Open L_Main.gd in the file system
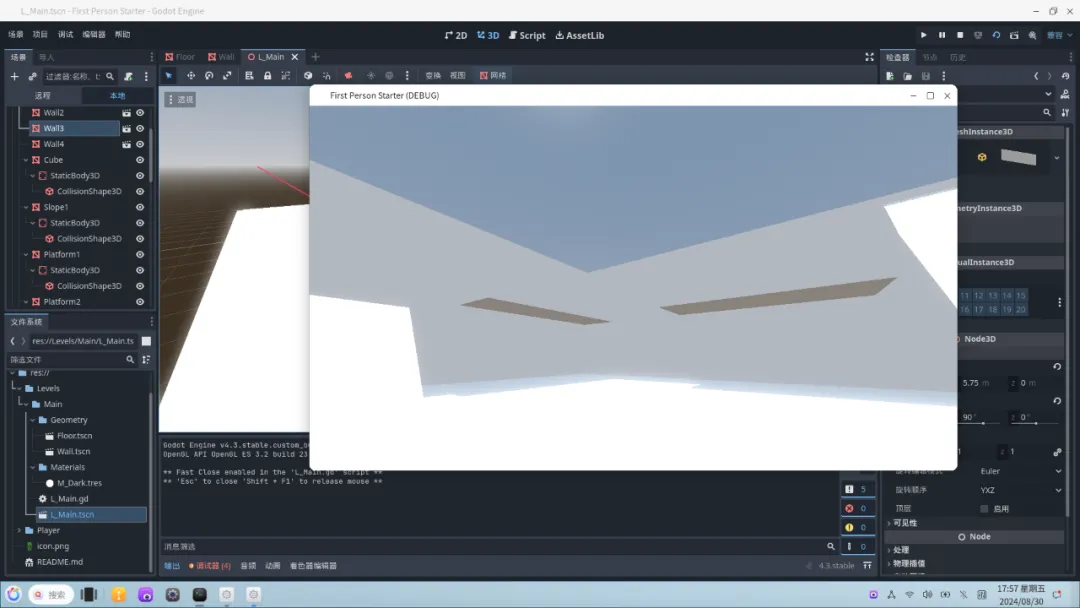The height and width of the screenshot is (608, 1080). 69,499
